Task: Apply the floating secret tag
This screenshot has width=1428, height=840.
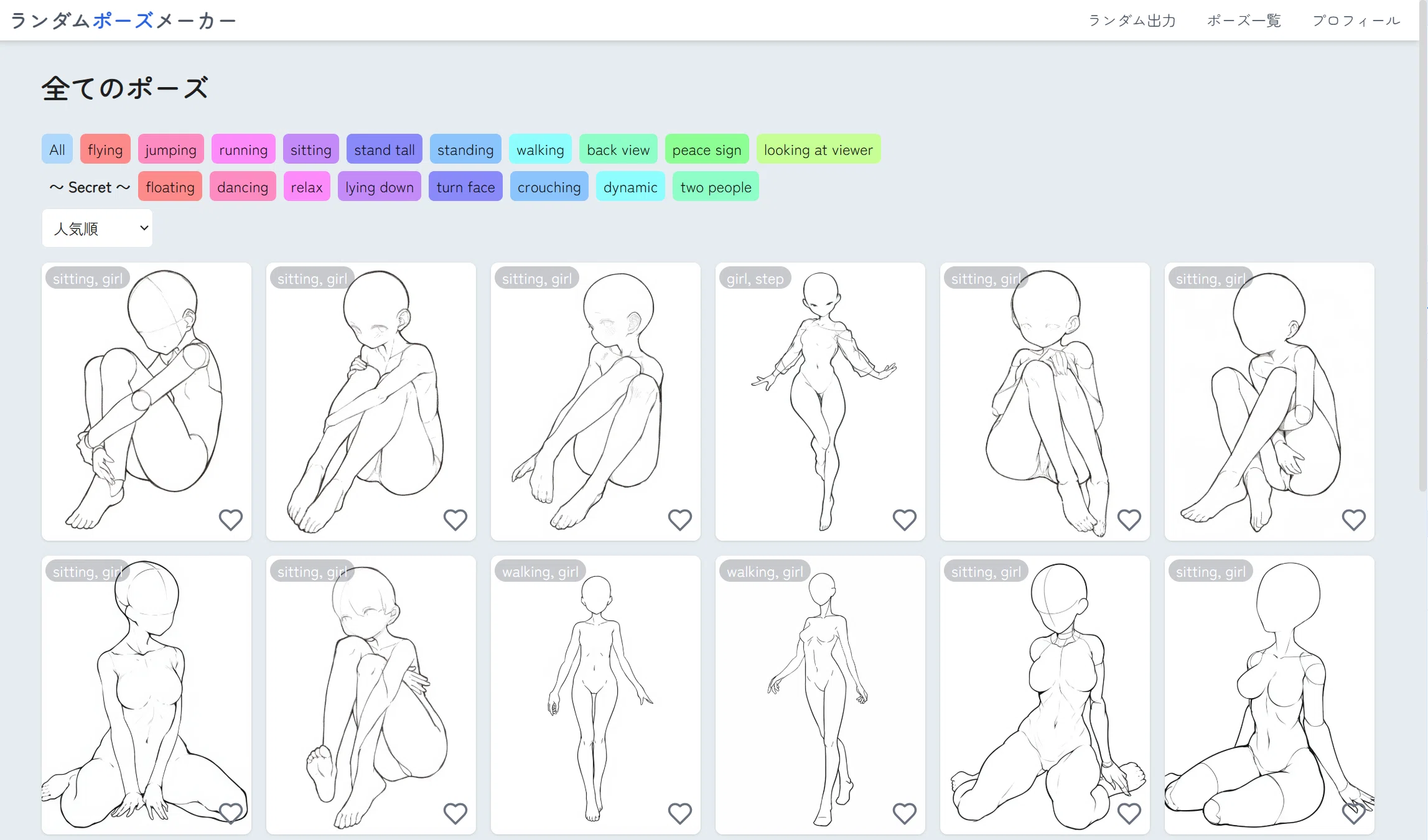Action: click(170, 187)
